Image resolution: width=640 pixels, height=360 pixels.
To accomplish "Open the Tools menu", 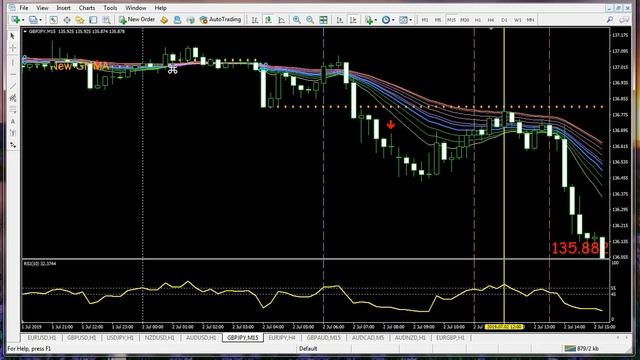I will click(x=110, y=8).
